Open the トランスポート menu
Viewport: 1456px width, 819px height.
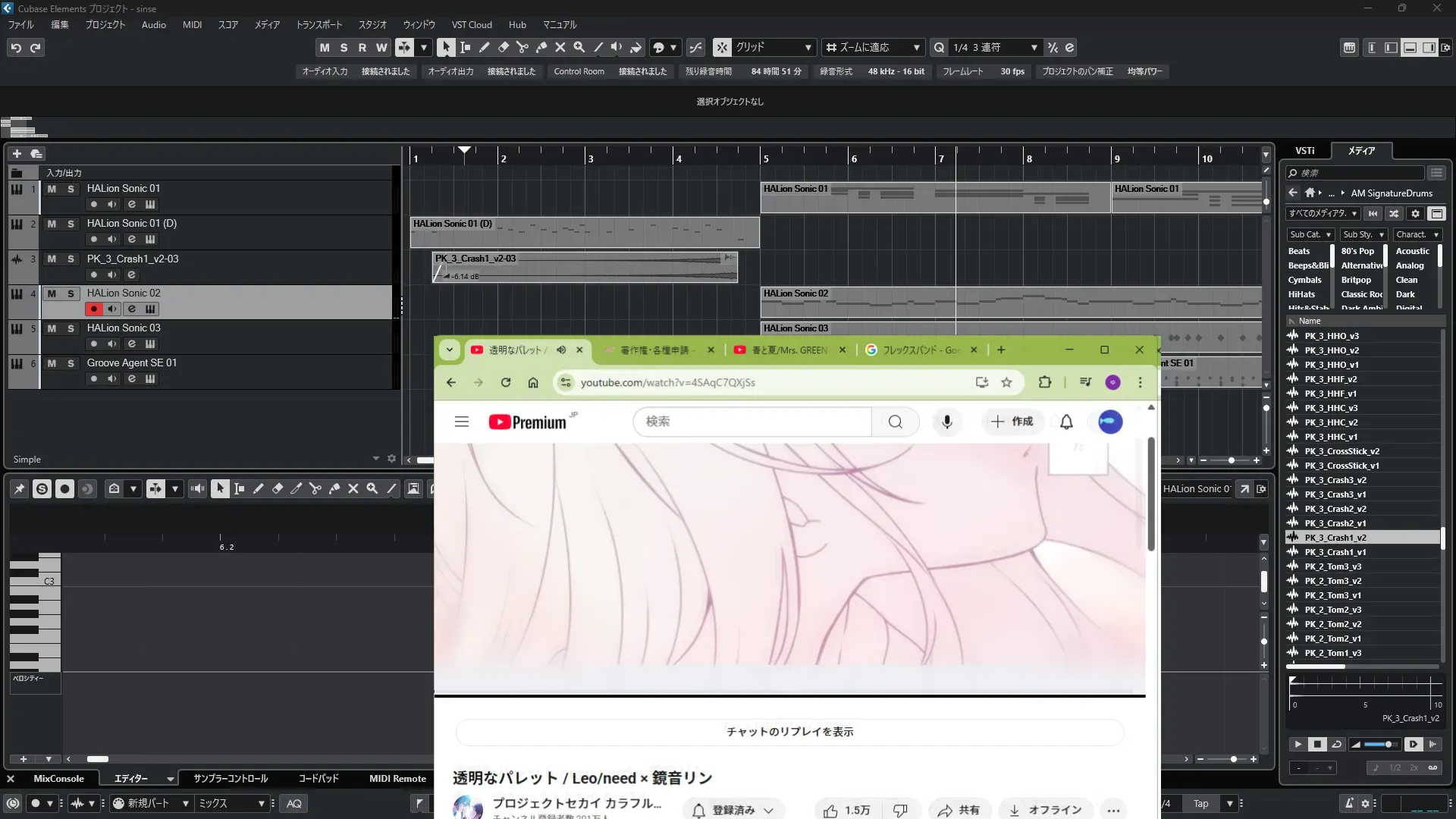(x=318, y=25)
